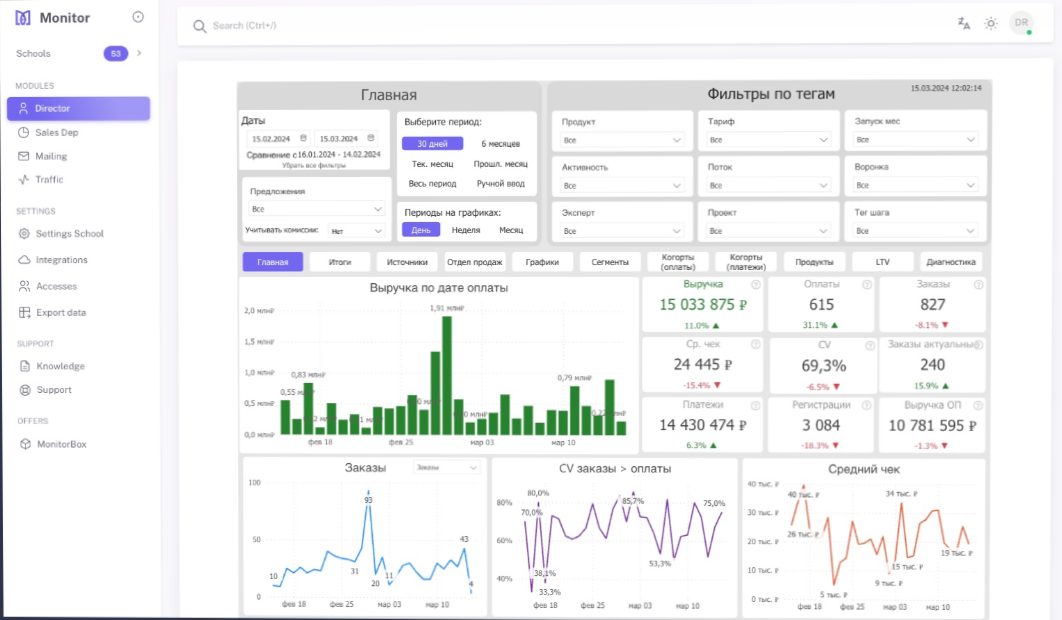Open the Продукт filter dropdown

point(622,140)
